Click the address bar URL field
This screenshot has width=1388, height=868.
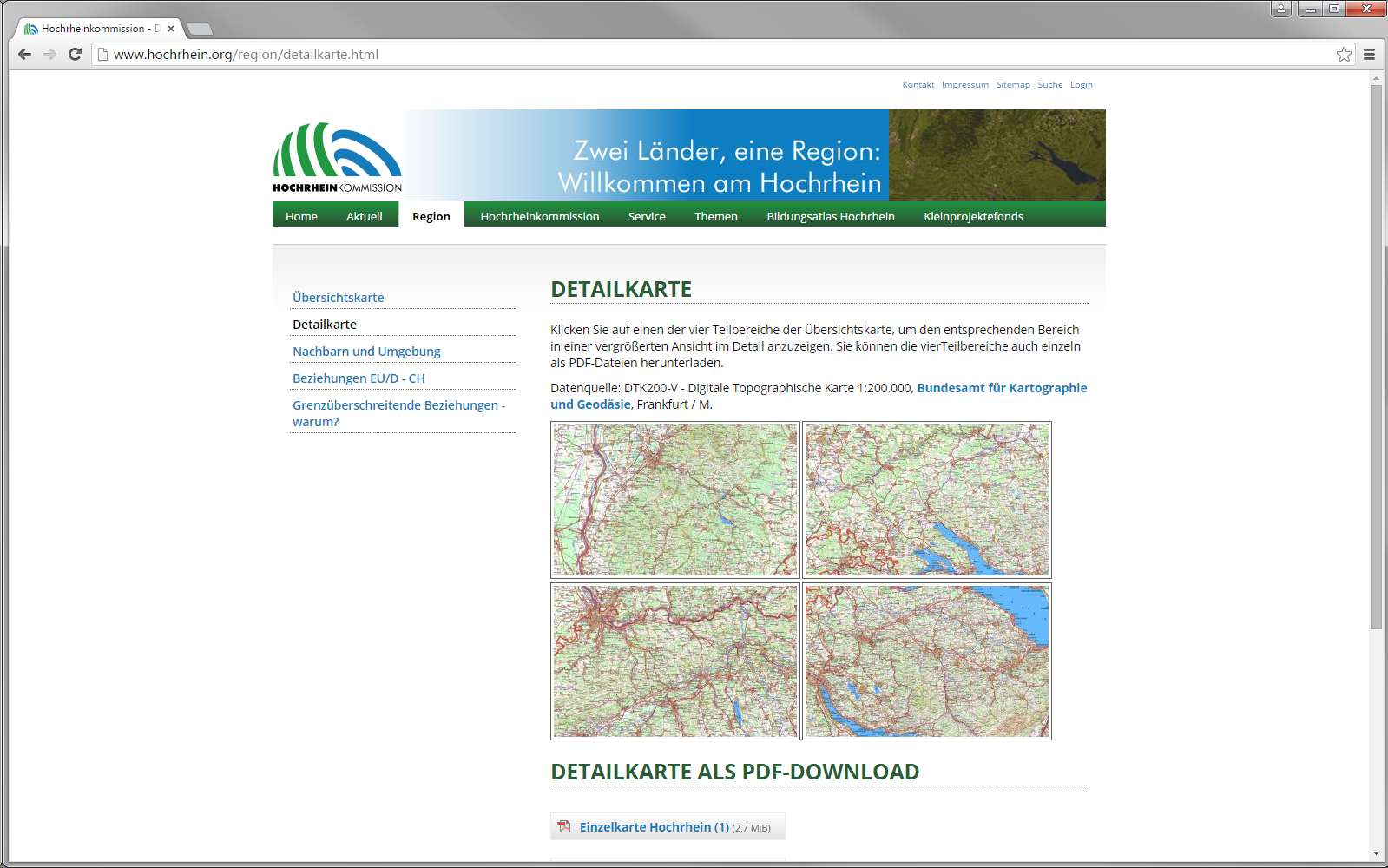pyautogui.click(x=694, y=54)
